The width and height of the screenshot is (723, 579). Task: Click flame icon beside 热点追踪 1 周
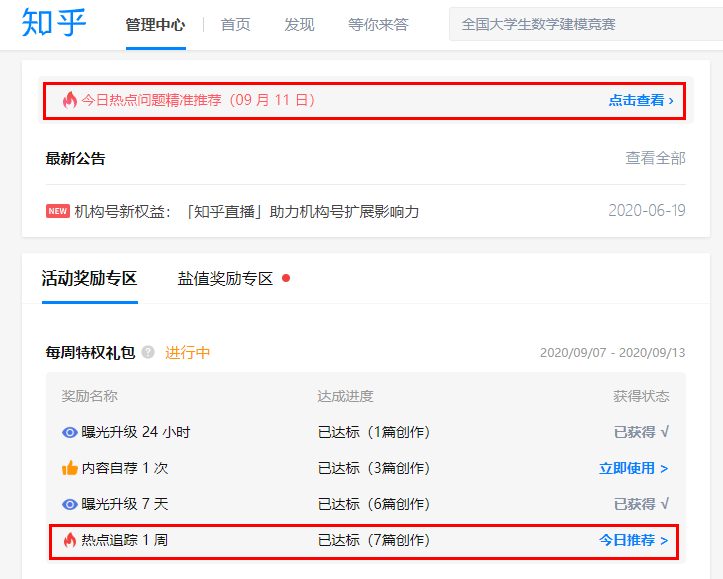click(x=69, y=540)
